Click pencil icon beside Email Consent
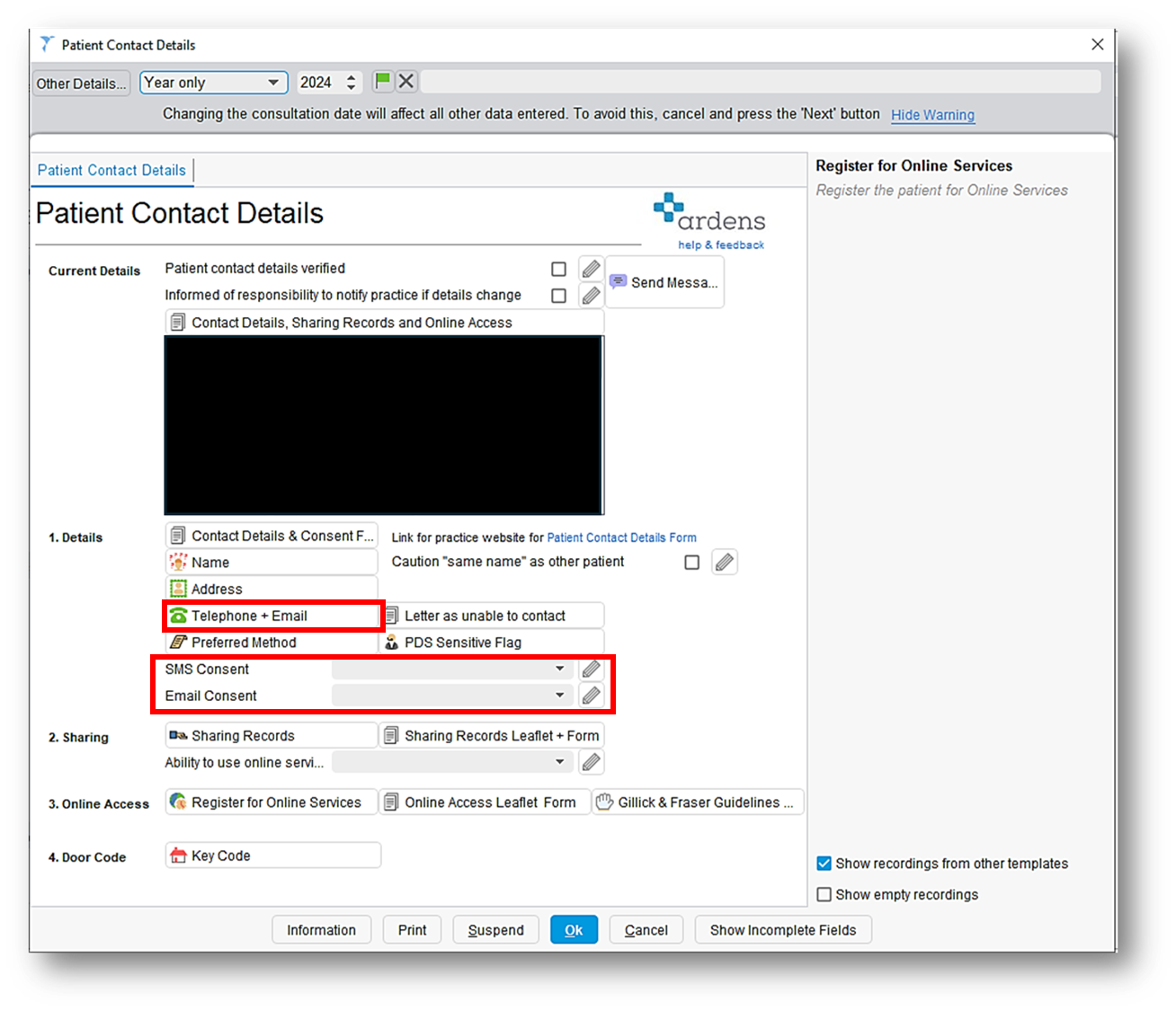Image resolution: width=1176 pixels, height=1011 pixels. (x=591, y=696)
